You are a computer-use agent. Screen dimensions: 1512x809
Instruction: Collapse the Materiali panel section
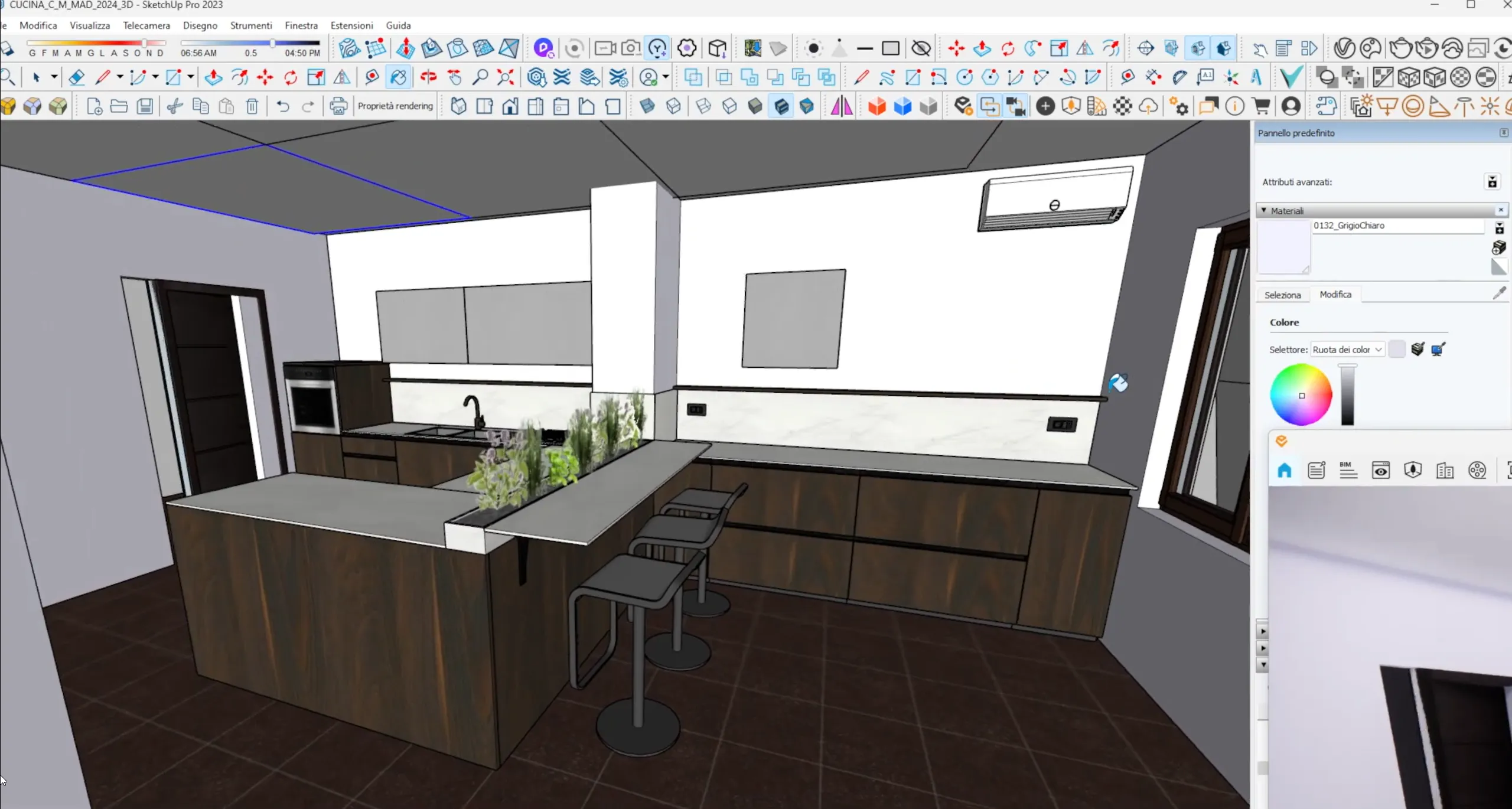coord(1264,211)
